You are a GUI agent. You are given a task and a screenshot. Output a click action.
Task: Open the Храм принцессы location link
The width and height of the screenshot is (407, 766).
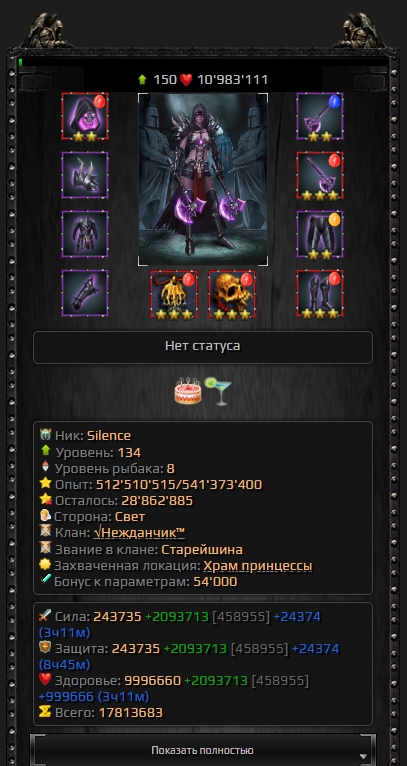(x=257, y=566)
